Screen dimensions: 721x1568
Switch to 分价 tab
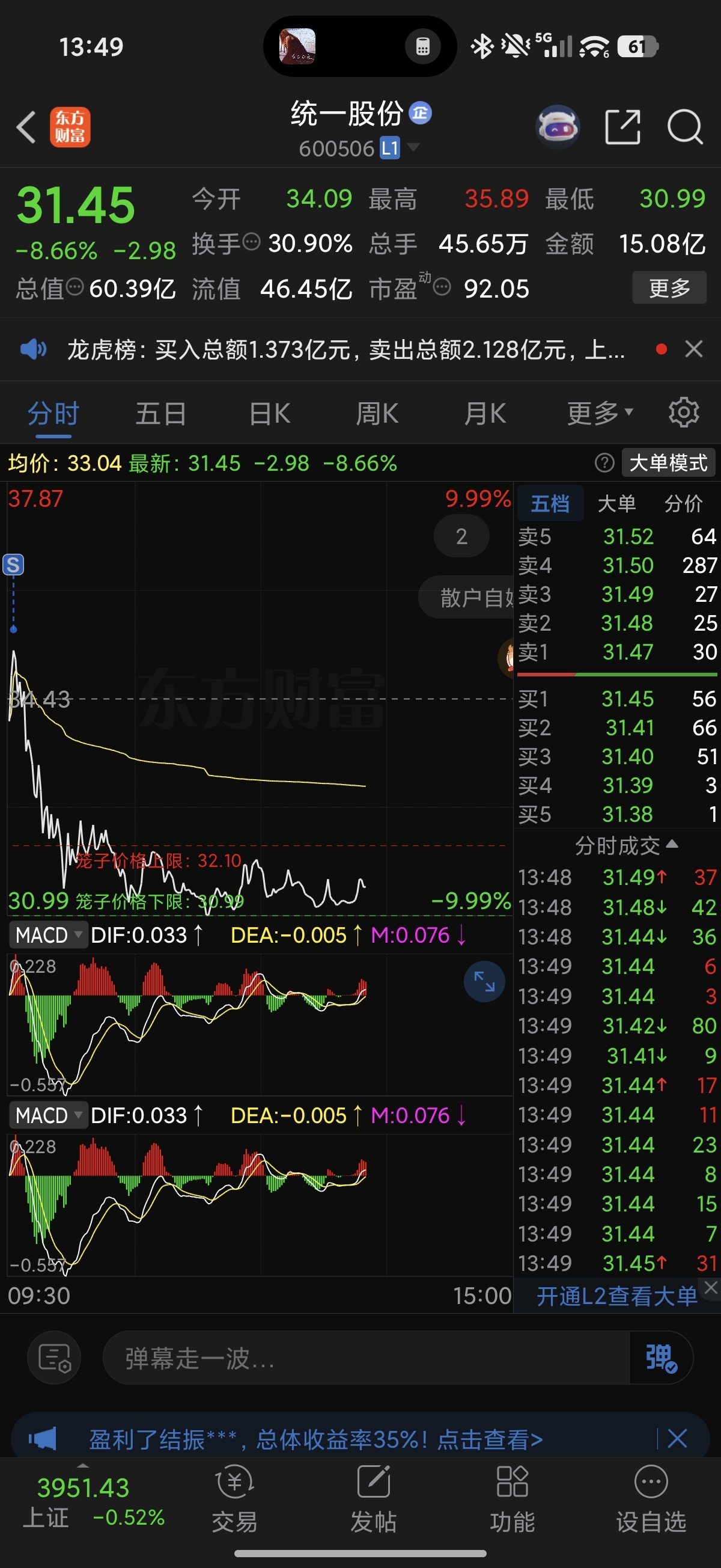click(x=683, y=503)
